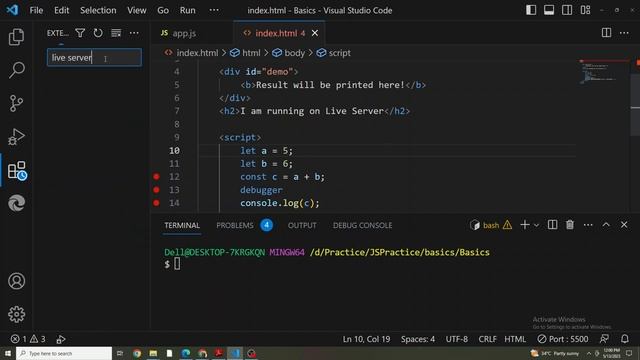Close the terminal panel

(x=624, y=225)
